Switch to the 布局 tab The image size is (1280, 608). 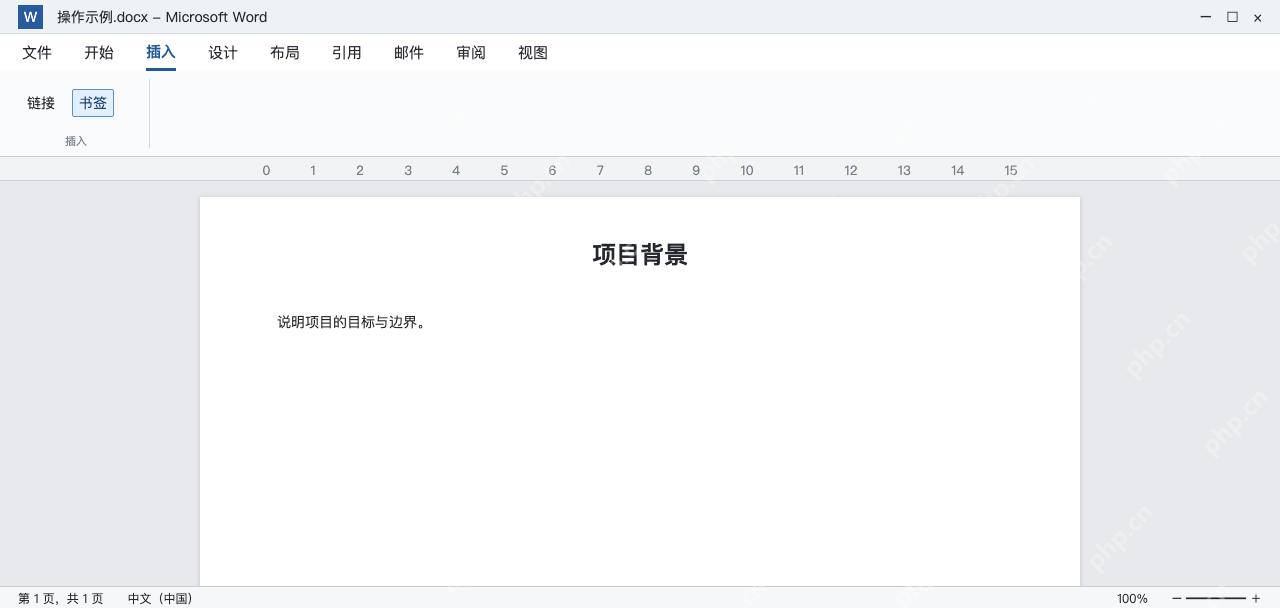pyautogui.click(x=285, y=53)
